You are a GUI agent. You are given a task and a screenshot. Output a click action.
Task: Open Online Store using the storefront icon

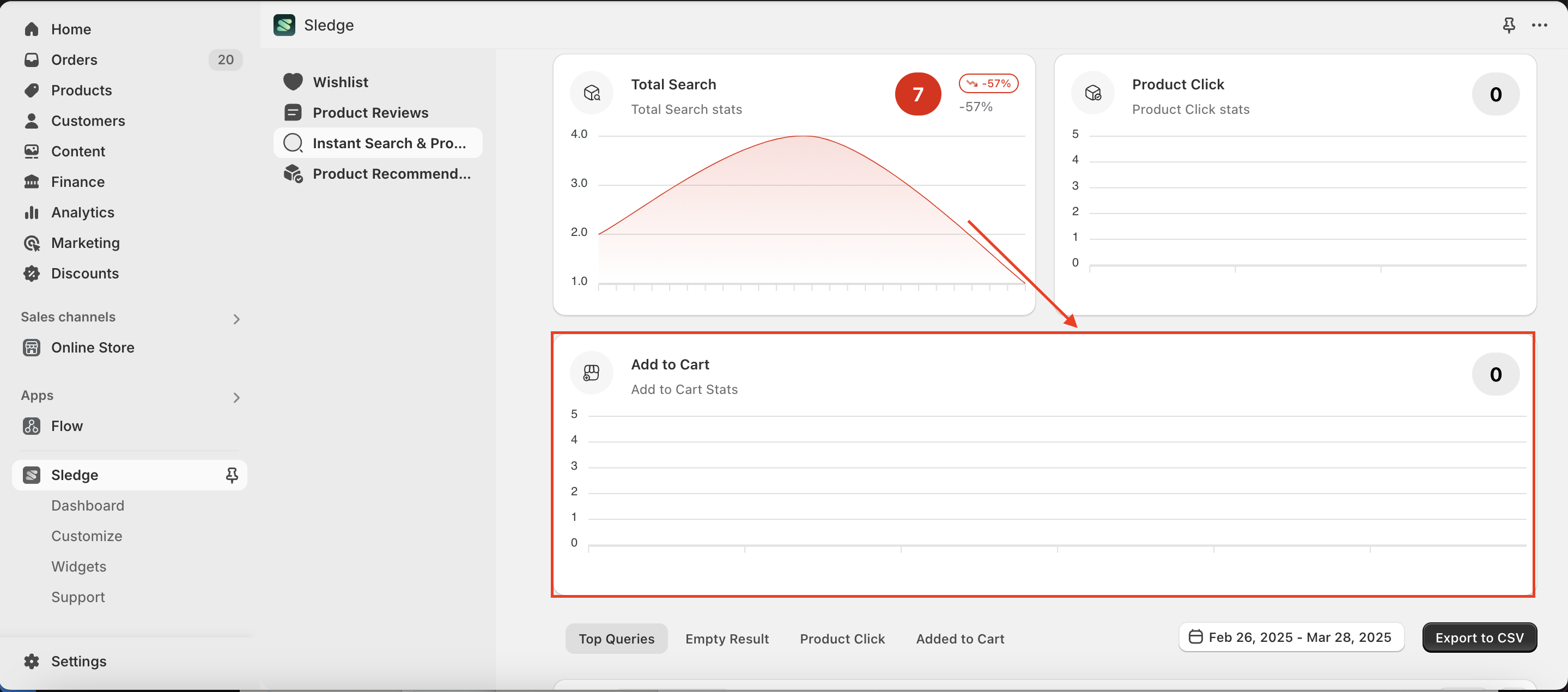(x=31, y=348)
